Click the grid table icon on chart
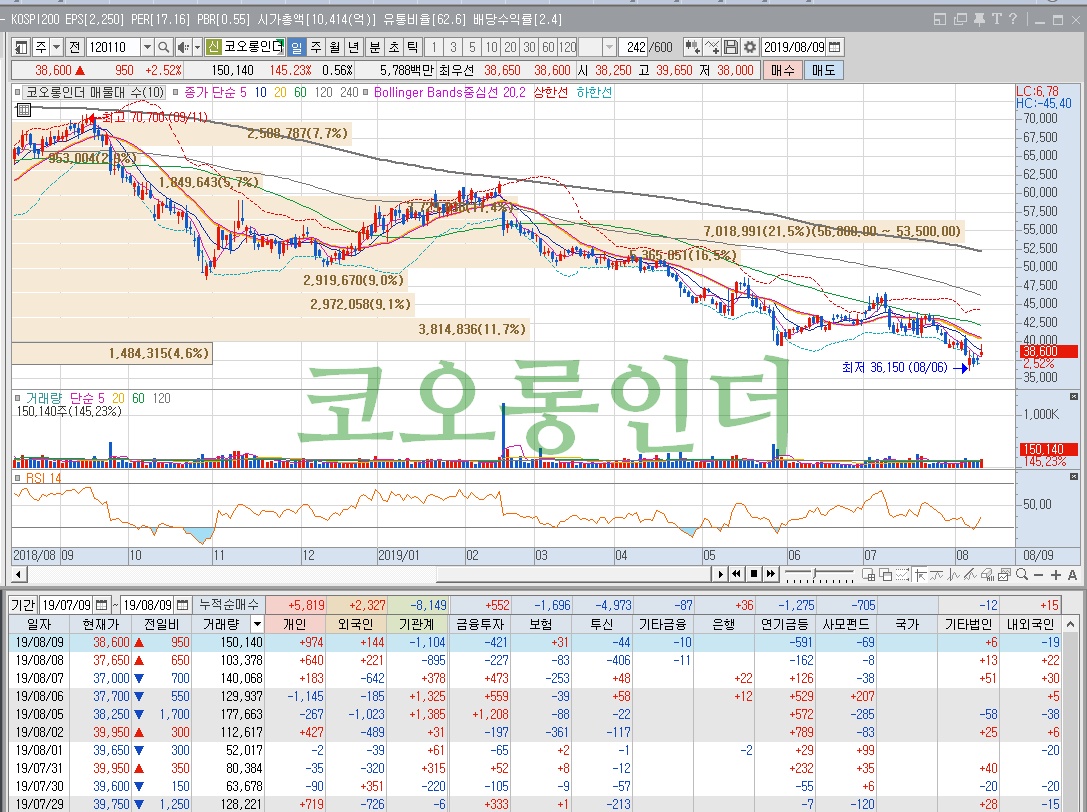This screenshot has width=1087, height=812. (23, 110)
